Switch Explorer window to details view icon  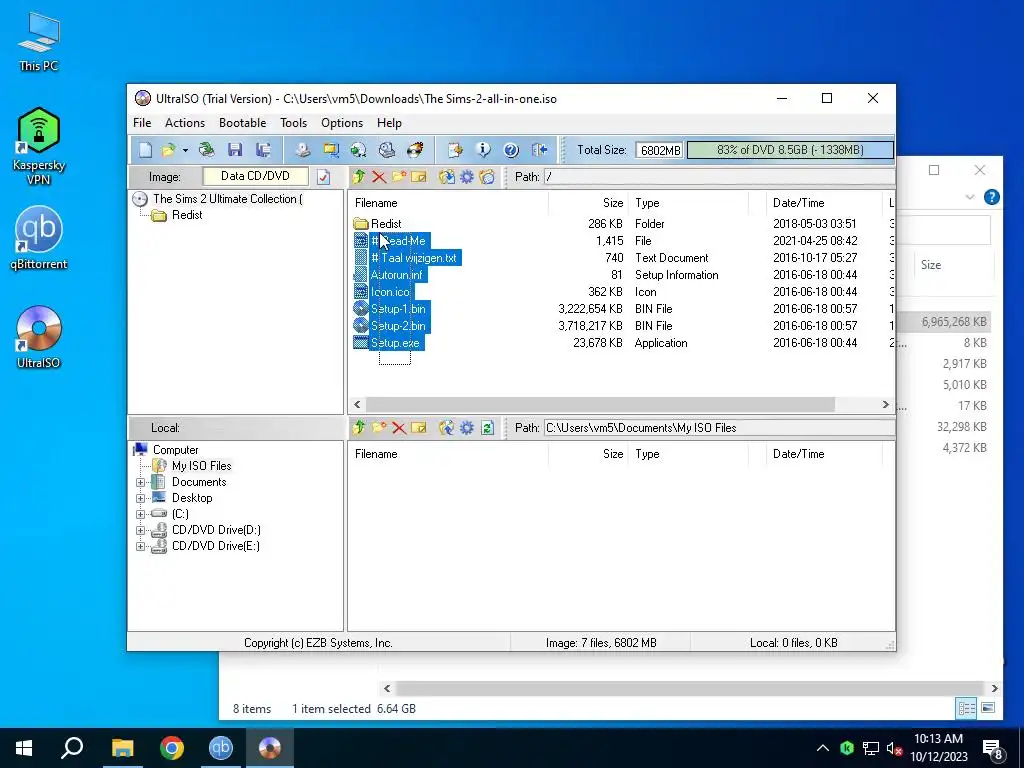coord(967,708)
